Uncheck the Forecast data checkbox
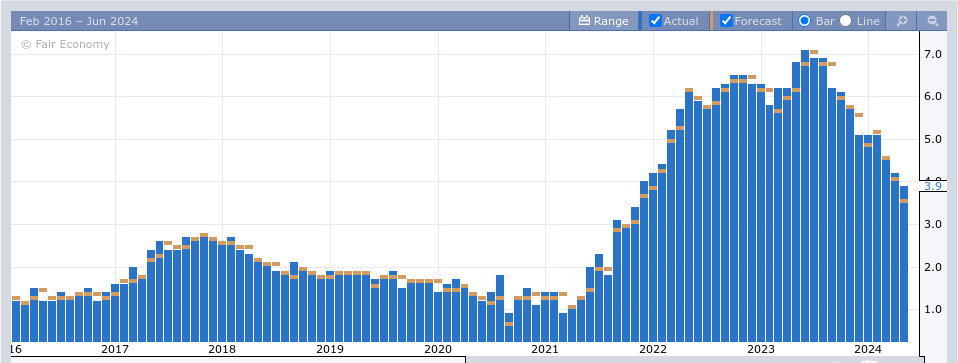The height and width of the screenshot is (363, 958). 726,21
